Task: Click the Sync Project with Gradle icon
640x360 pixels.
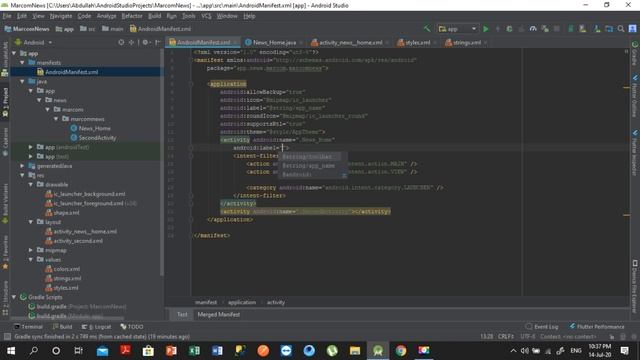Action: tap(571, 29)
